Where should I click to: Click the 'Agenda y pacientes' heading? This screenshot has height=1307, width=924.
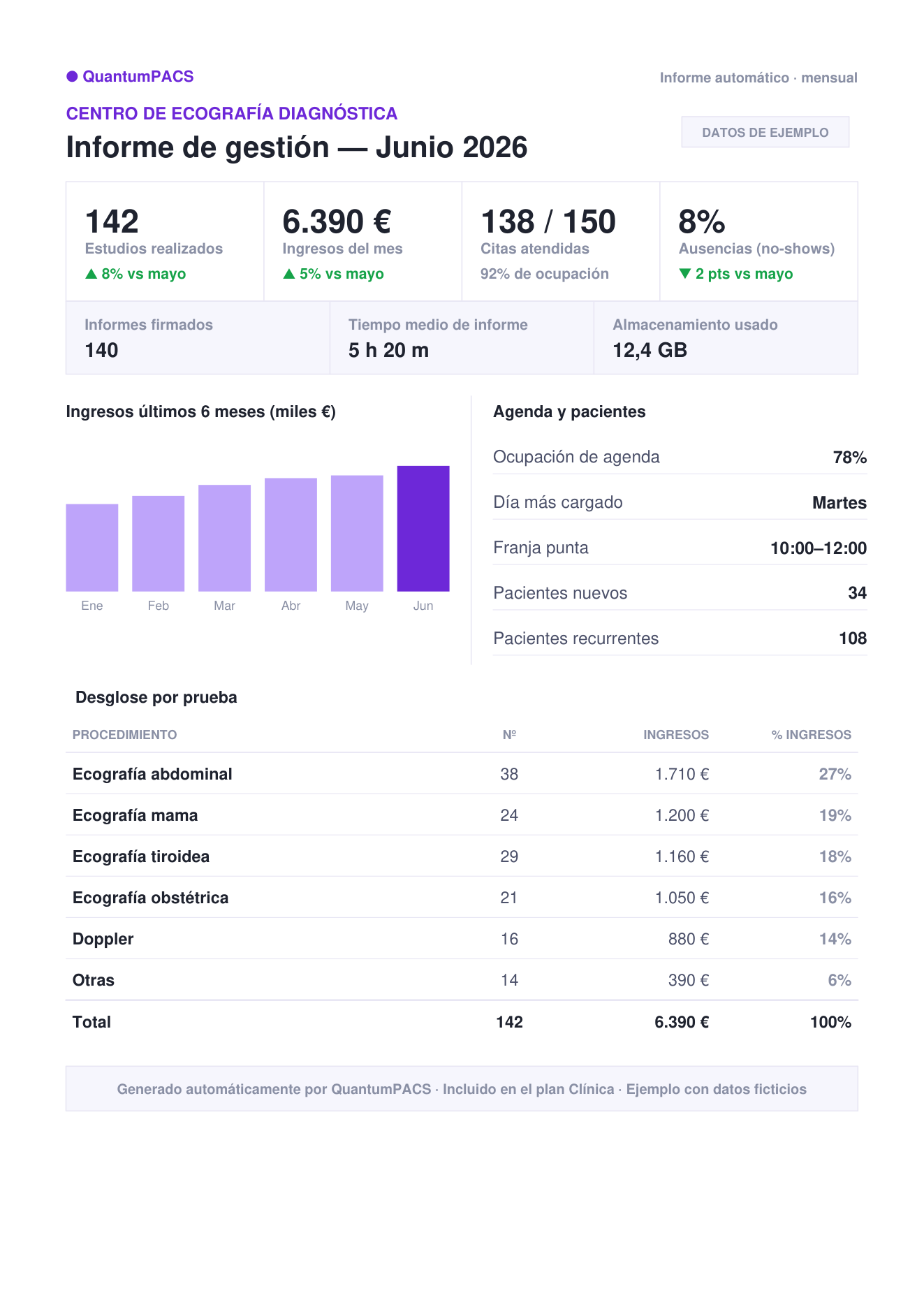coord(569,412)
